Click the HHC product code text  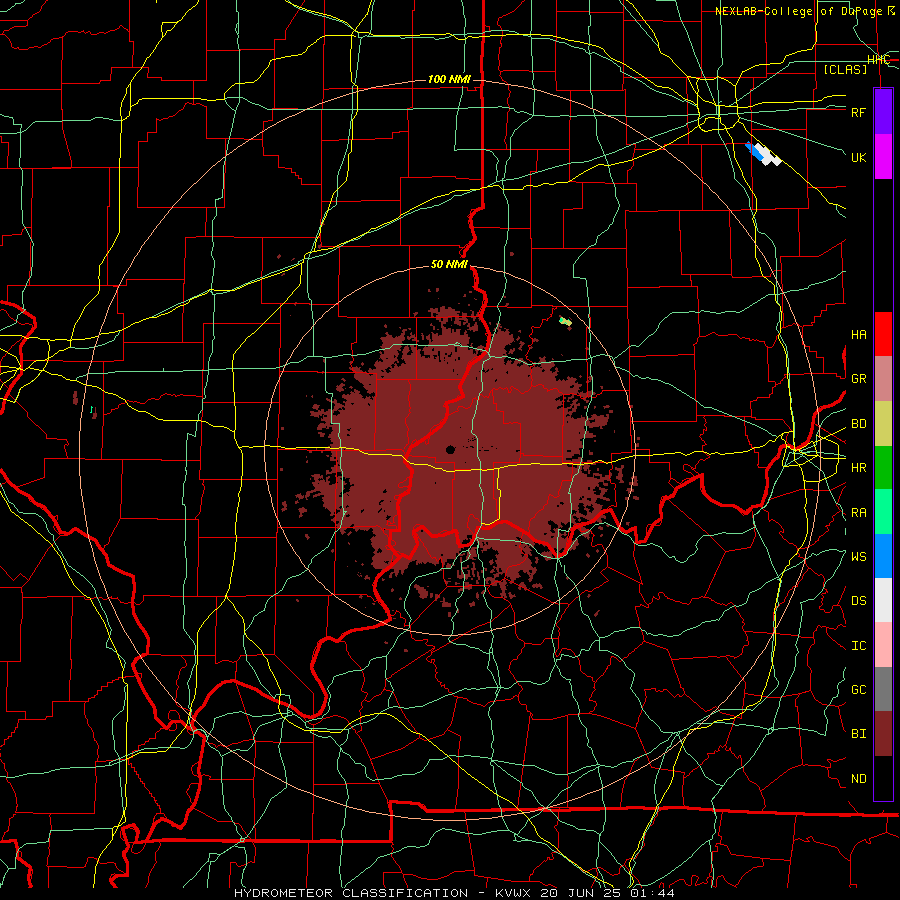[879, 60]
